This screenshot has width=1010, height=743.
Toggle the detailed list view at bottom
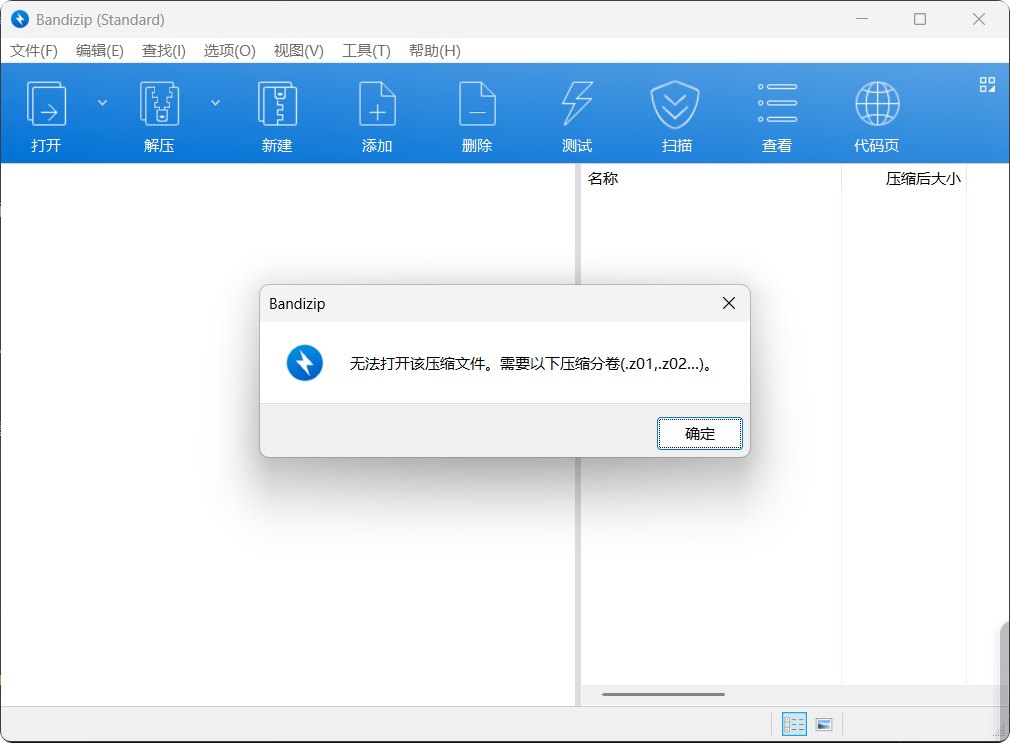793,723
